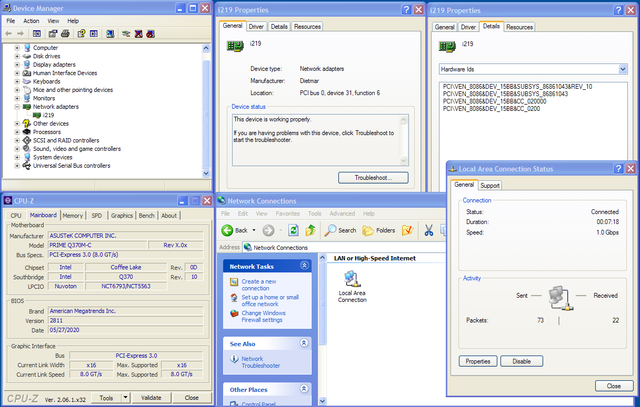Viewport: 640px width, 407px height.
Task: Expand the Computer node
Action: [x=17, y=48]
